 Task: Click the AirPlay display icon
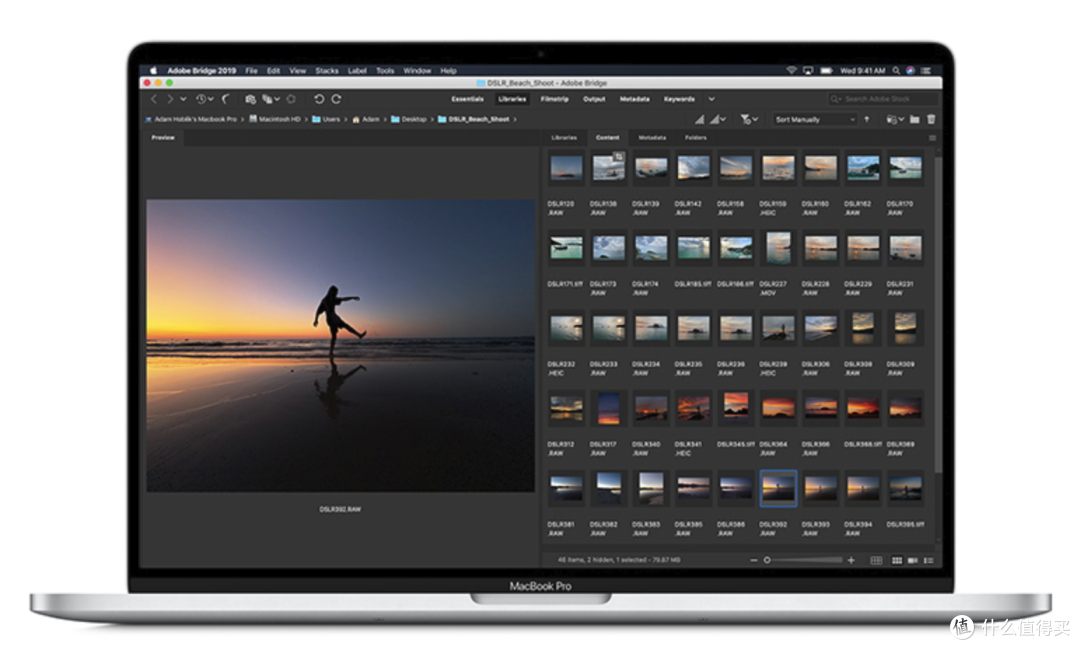click(808, 70)
